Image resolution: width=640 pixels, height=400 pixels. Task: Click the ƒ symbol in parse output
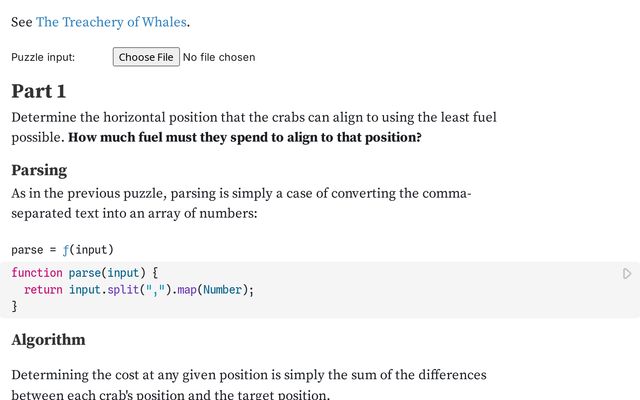pyautogui.click(x=66, y=249)
